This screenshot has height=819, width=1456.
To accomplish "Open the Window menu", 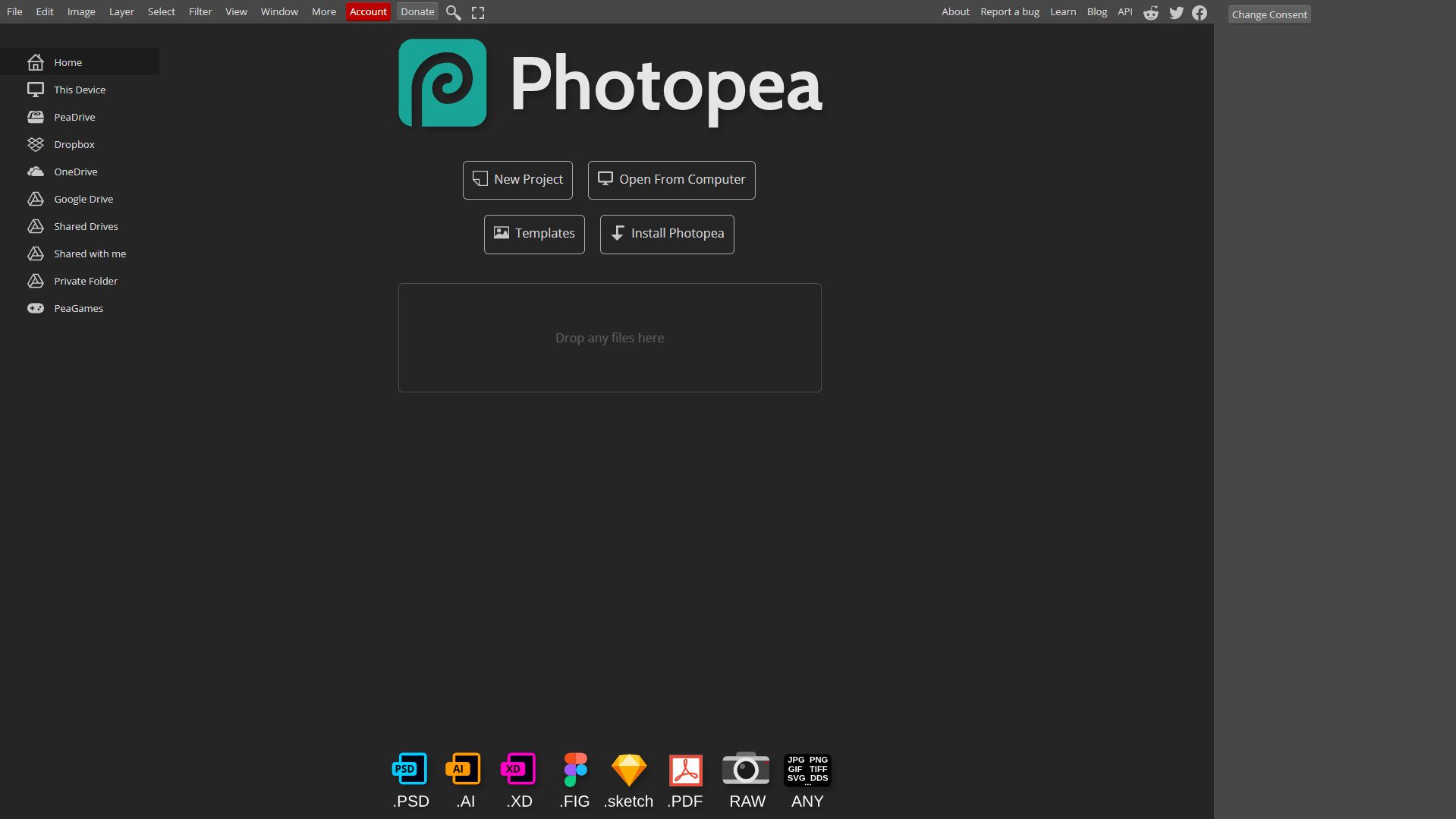I will click(279, 11).
